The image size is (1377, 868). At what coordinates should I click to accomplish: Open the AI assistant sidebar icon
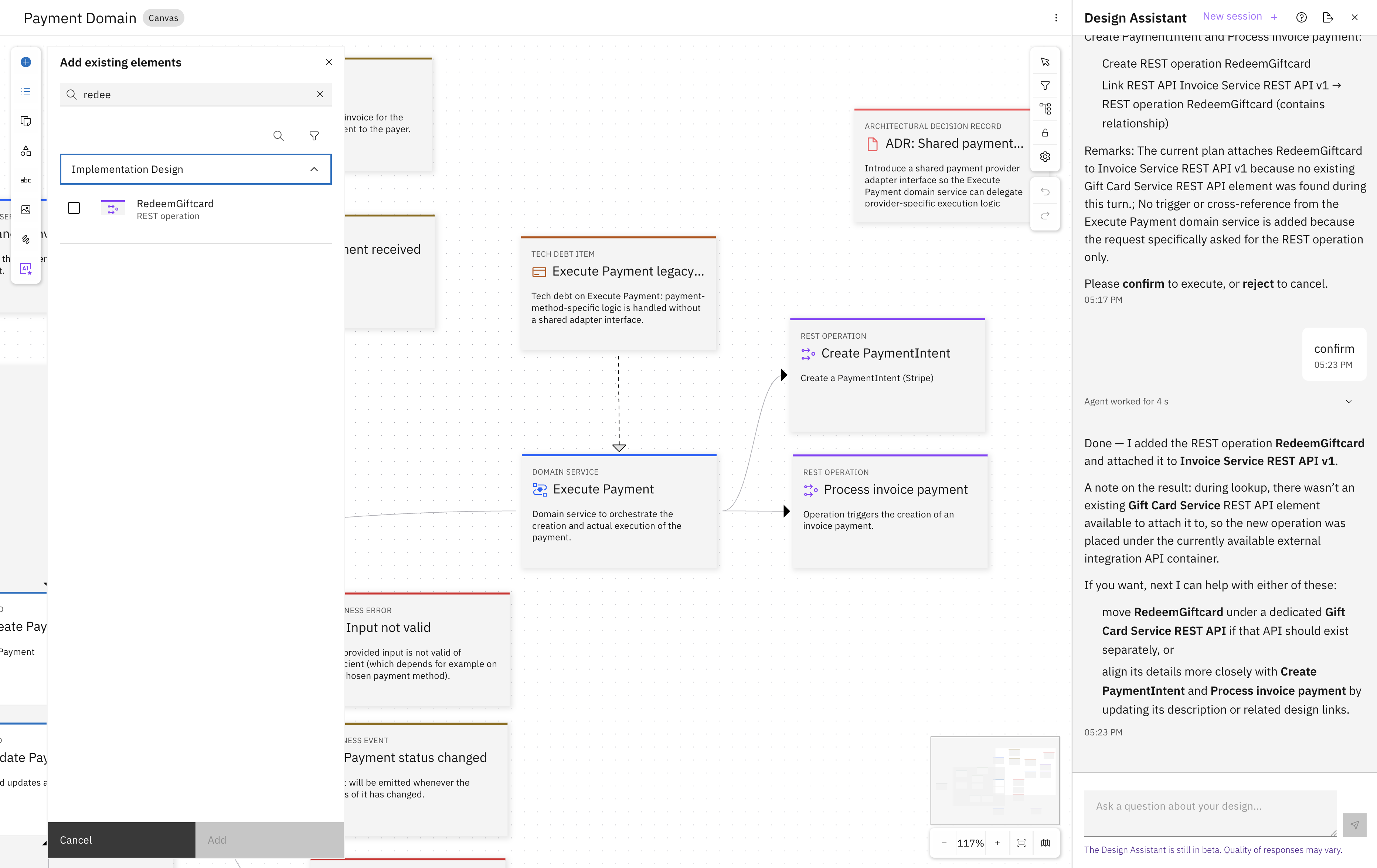[x=26, y=269]
